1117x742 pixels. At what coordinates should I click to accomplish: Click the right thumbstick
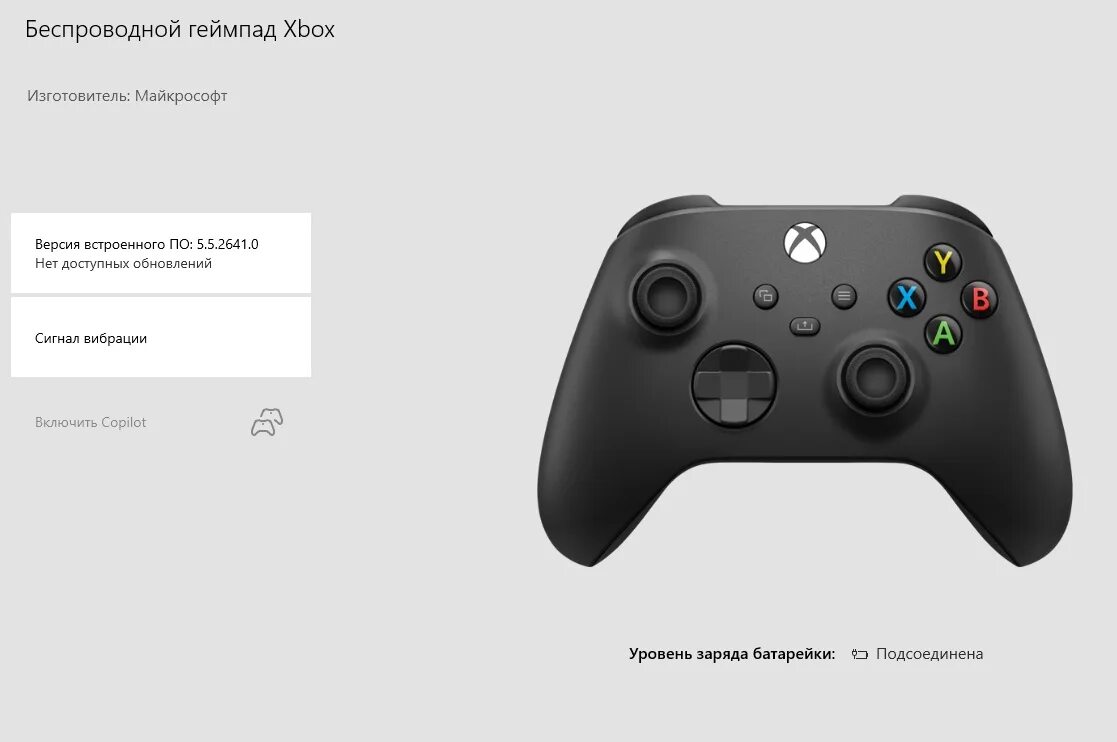[x=876, y=377]
